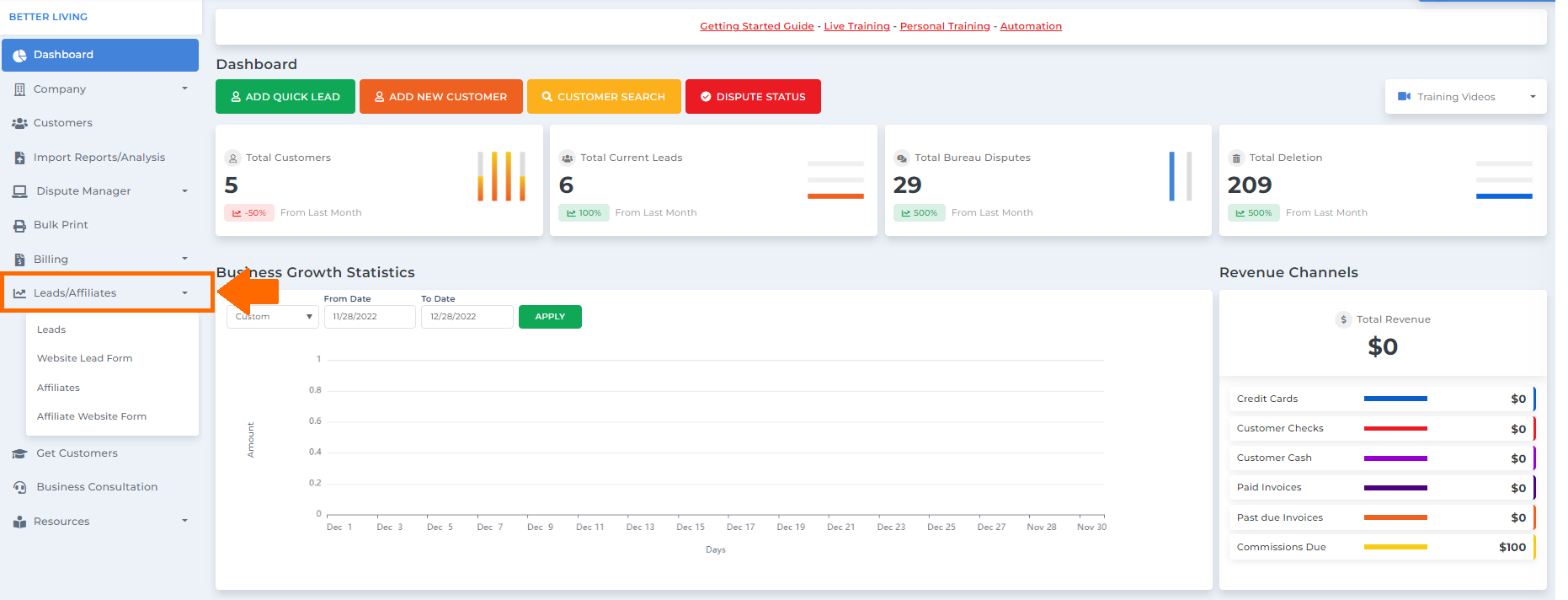Click the Total Revenue dollar icon
This screenshot has width=1568, height=600.
(x=1344, y=319)
